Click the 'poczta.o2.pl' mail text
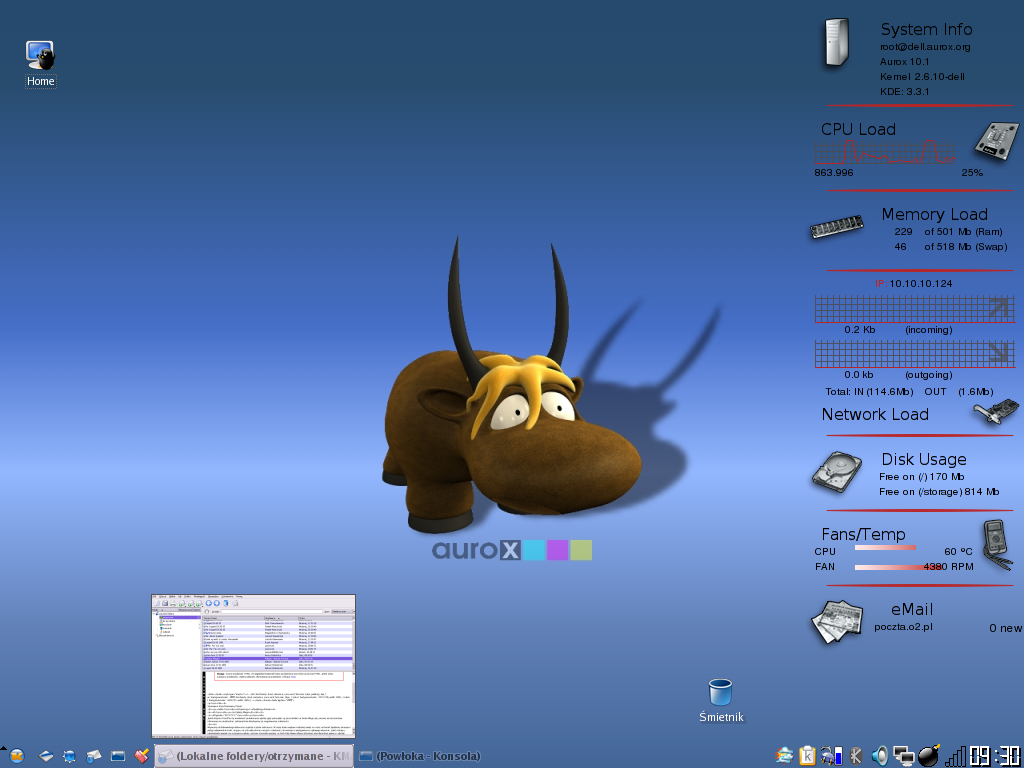This screenshot has width=1024, height=768. point(903,627)
